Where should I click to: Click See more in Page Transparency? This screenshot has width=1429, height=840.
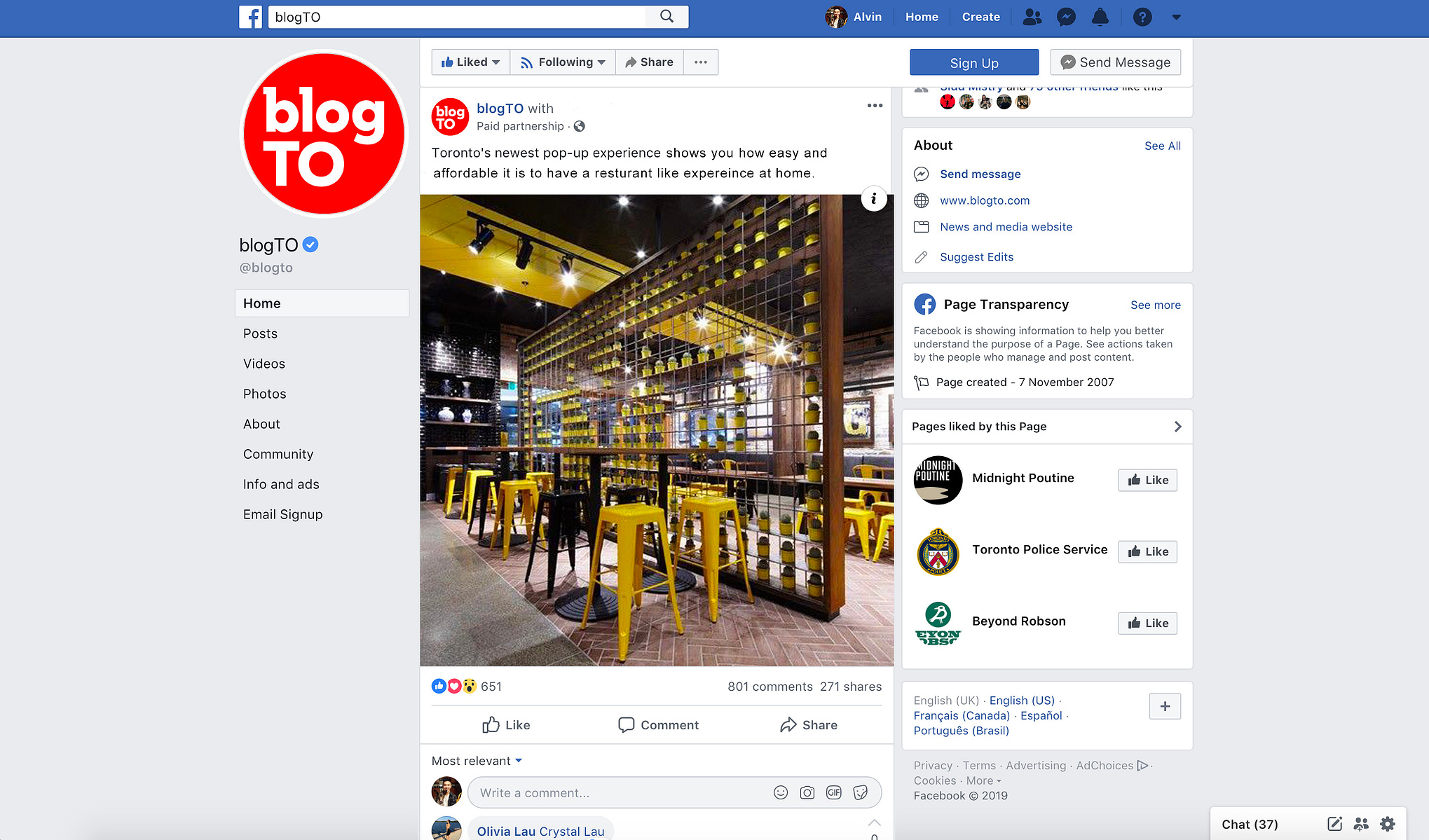[1156, 305]
